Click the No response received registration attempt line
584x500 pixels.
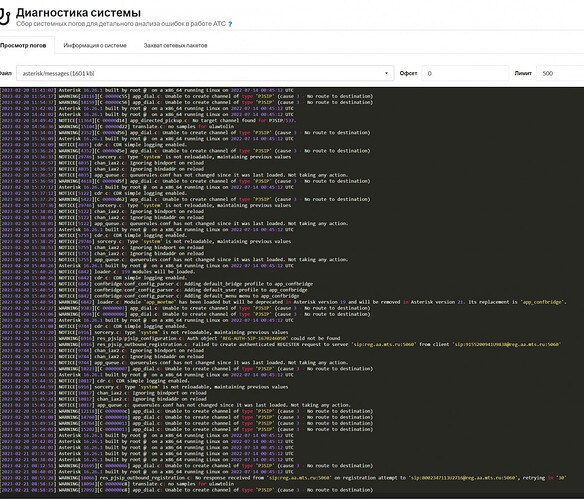coord(283,478)
